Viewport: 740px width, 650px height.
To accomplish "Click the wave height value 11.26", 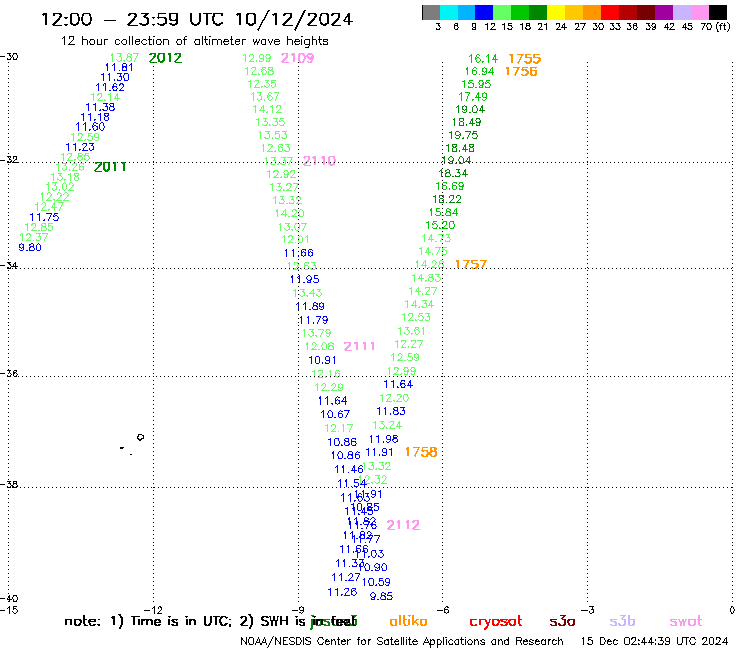I will [342, 592].
